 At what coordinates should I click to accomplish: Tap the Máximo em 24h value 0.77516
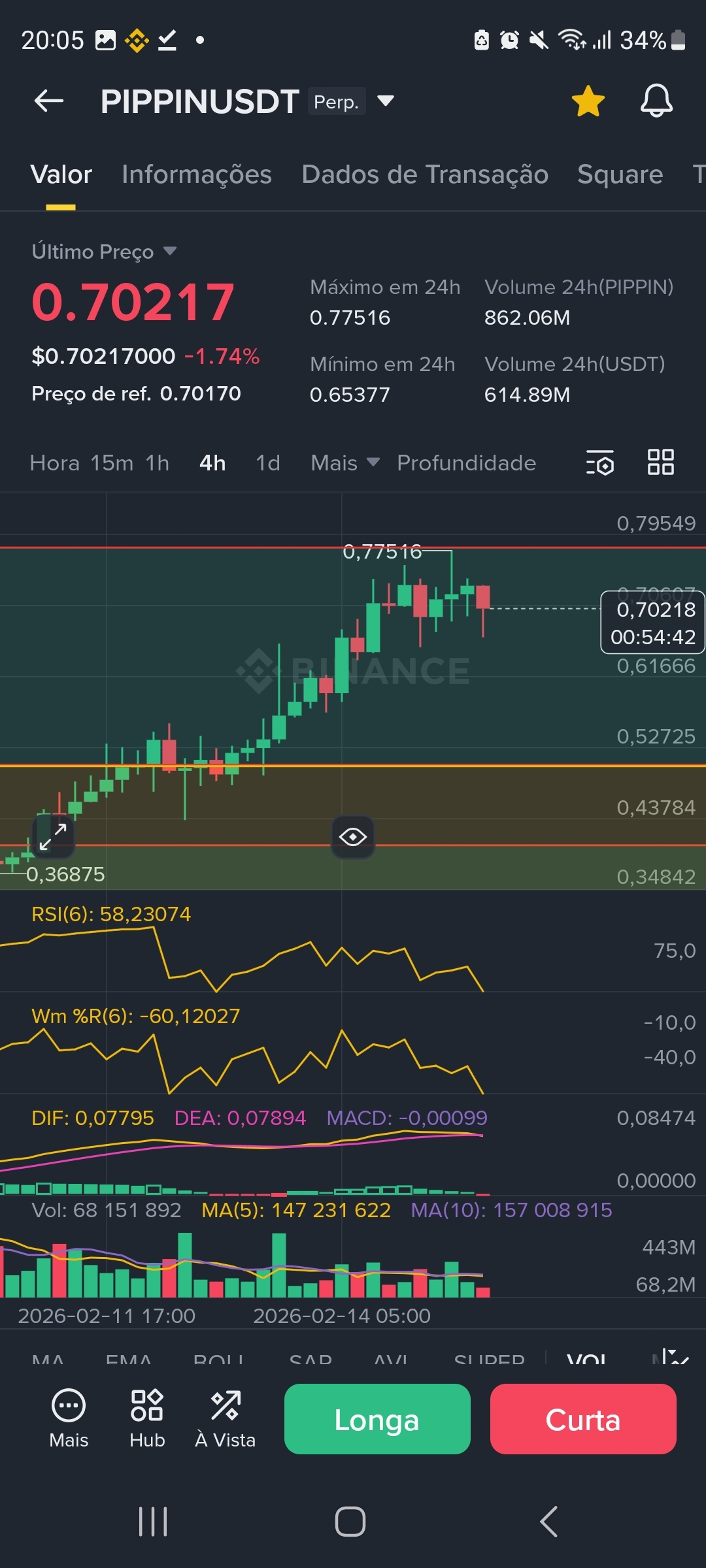click(x=350, y=318)
